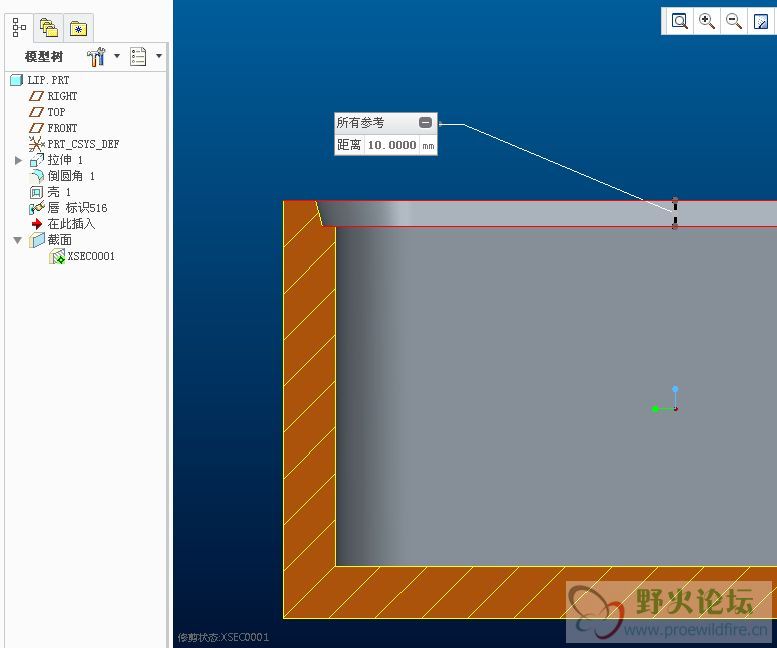Collapse the 截面 sections node
777x648 pixels.
pyautogui.click(x=18, y=240)
